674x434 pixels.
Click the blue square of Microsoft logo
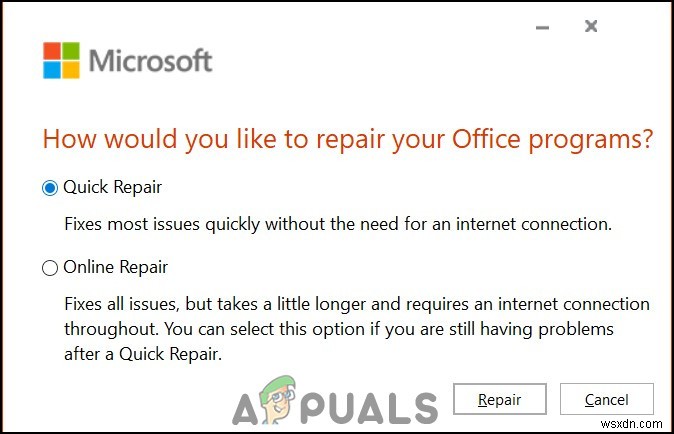point(52,69)
